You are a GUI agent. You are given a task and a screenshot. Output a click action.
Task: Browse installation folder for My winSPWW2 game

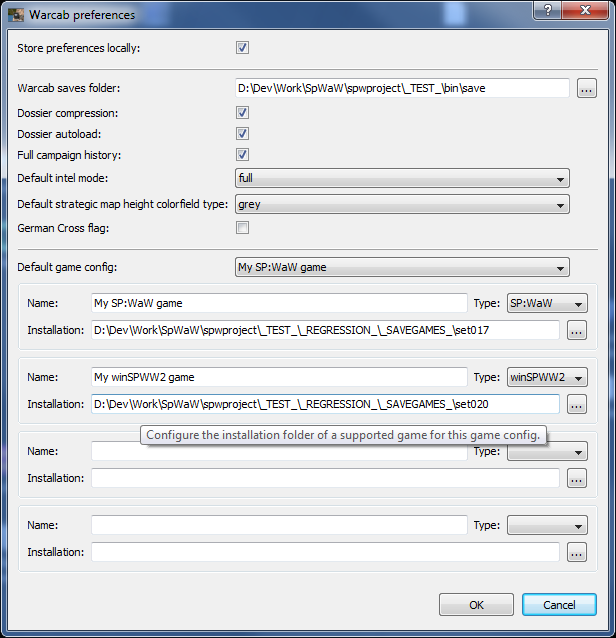pos(577,404)
